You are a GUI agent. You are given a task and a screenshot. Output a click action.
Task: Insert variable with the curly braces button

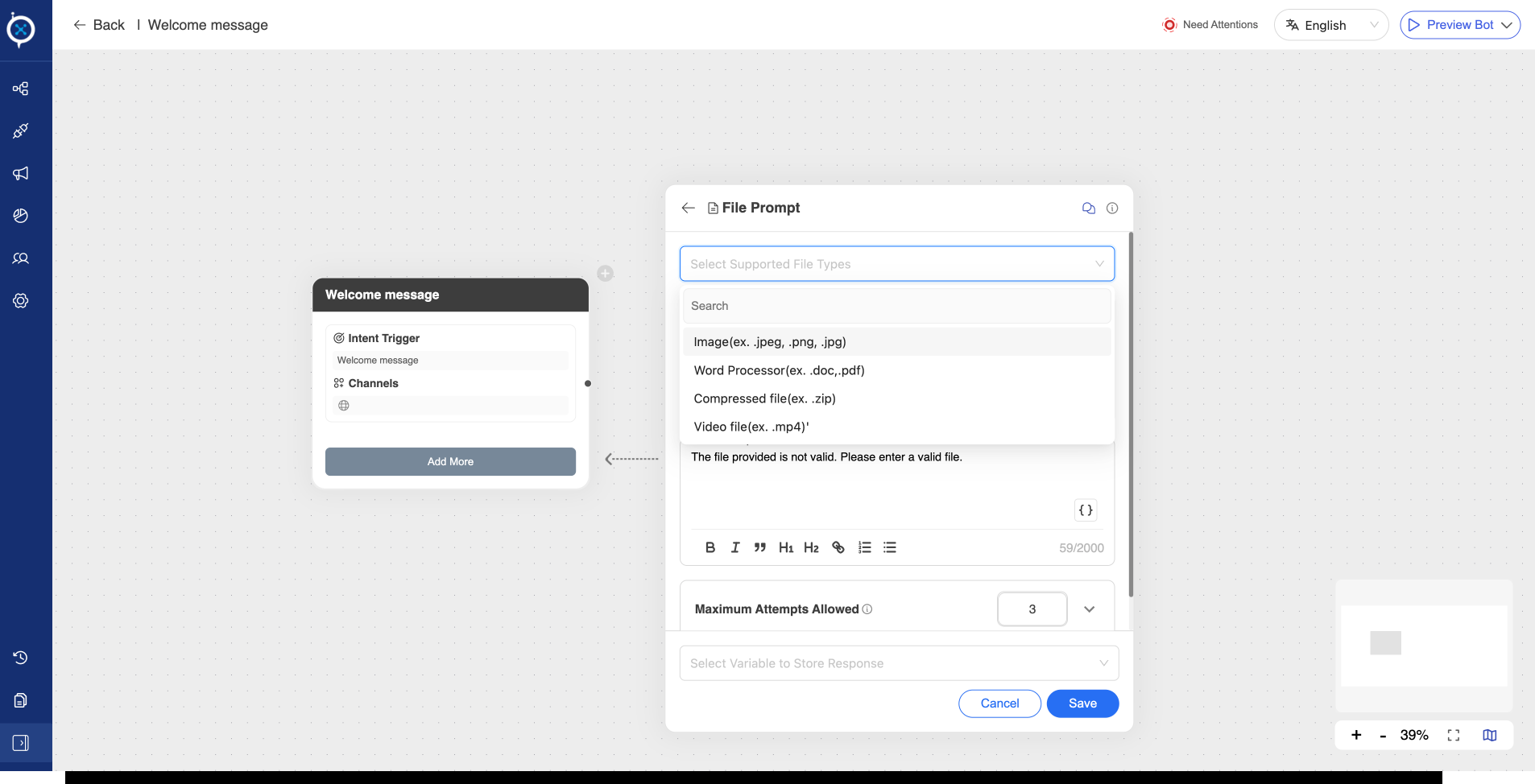(x=1086, y=510)
